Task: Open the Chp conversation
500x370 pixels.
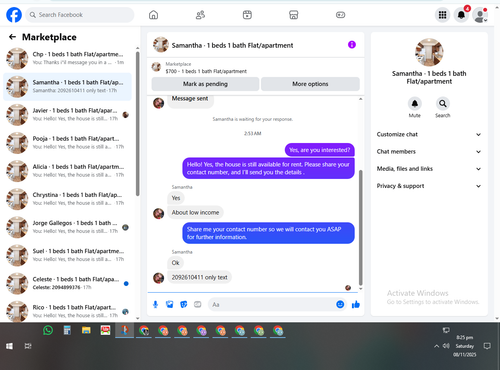Action: click(67, 58)
